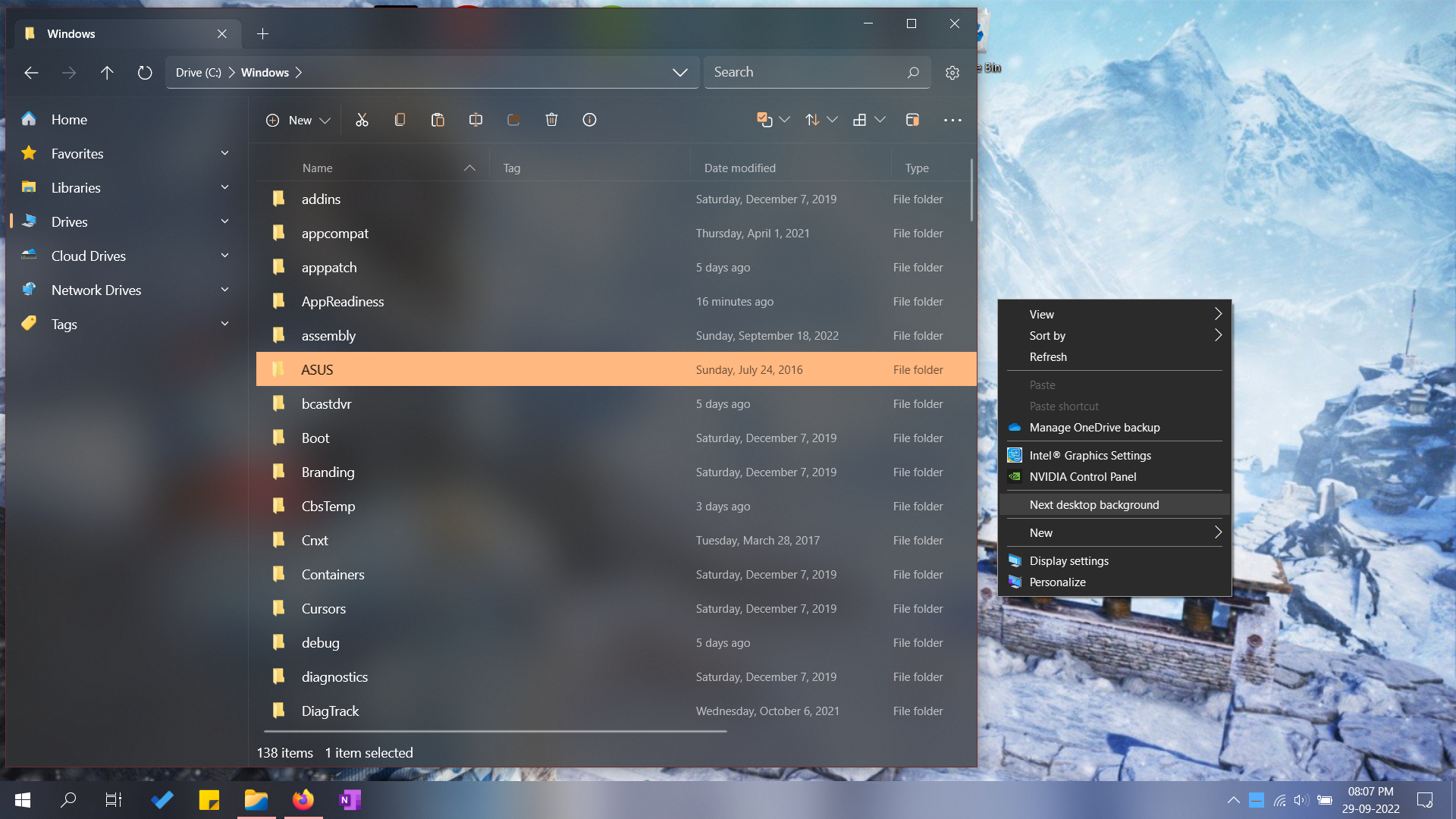Click the Paste clipboard icon
Screen dimensions: 1456x819
pos(438,120)
